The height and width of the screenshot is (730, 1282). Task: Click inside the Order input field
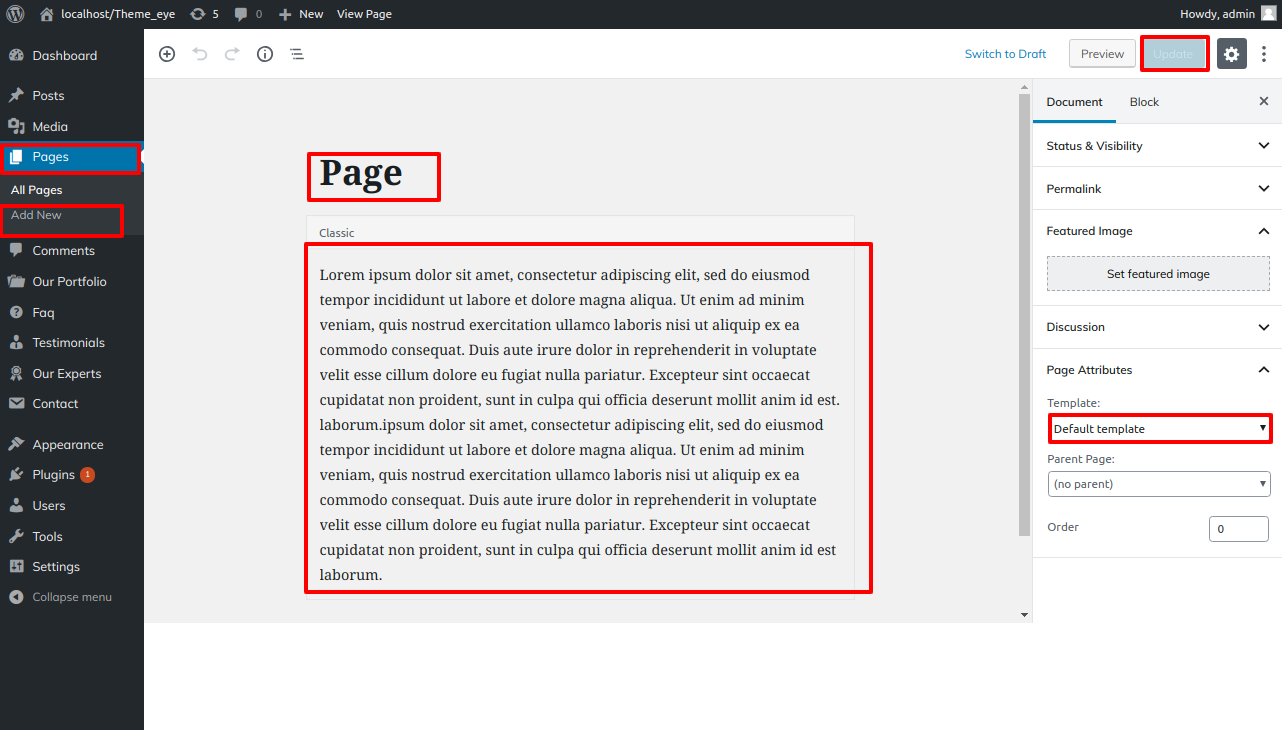click(x=1238, y=528)
